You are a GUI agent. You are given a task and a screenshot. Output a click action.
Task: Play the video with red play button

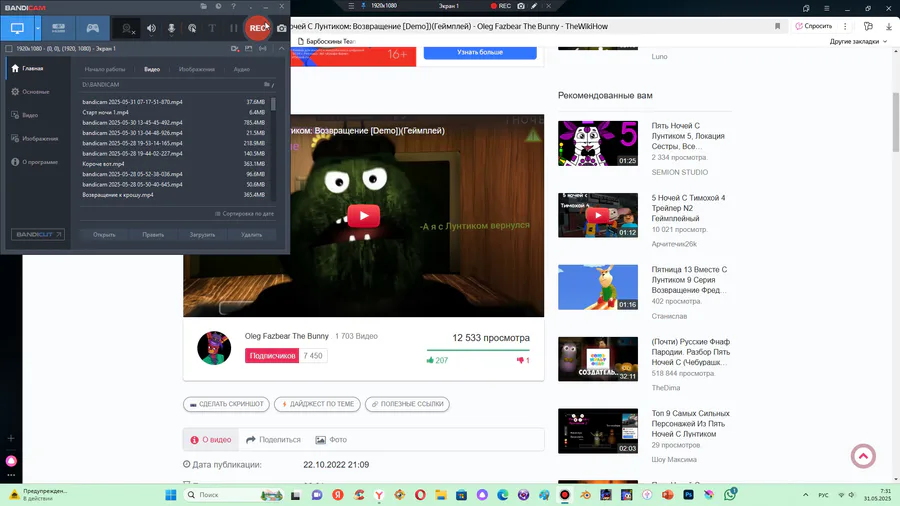363,216
